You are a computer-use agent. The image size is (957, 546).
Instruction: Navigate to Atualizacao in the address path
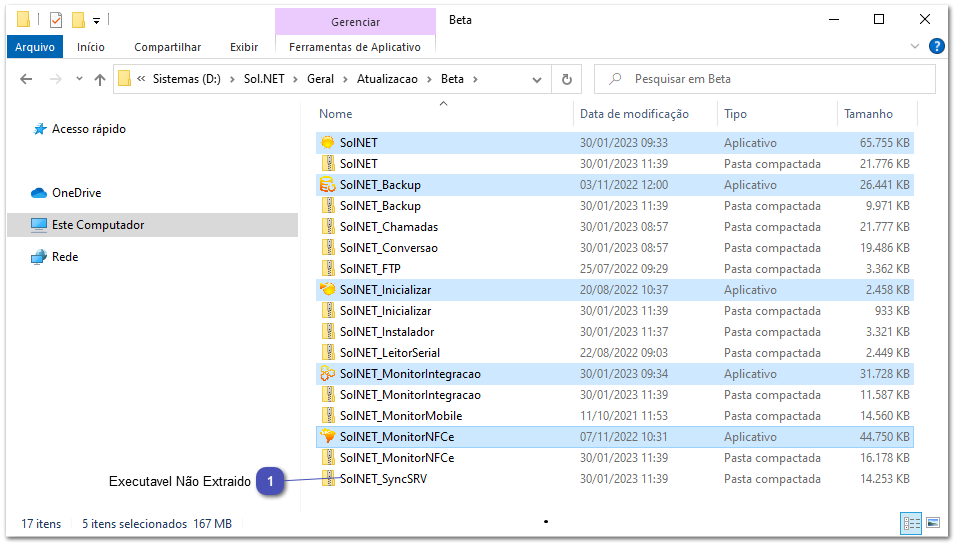(387, 79)
